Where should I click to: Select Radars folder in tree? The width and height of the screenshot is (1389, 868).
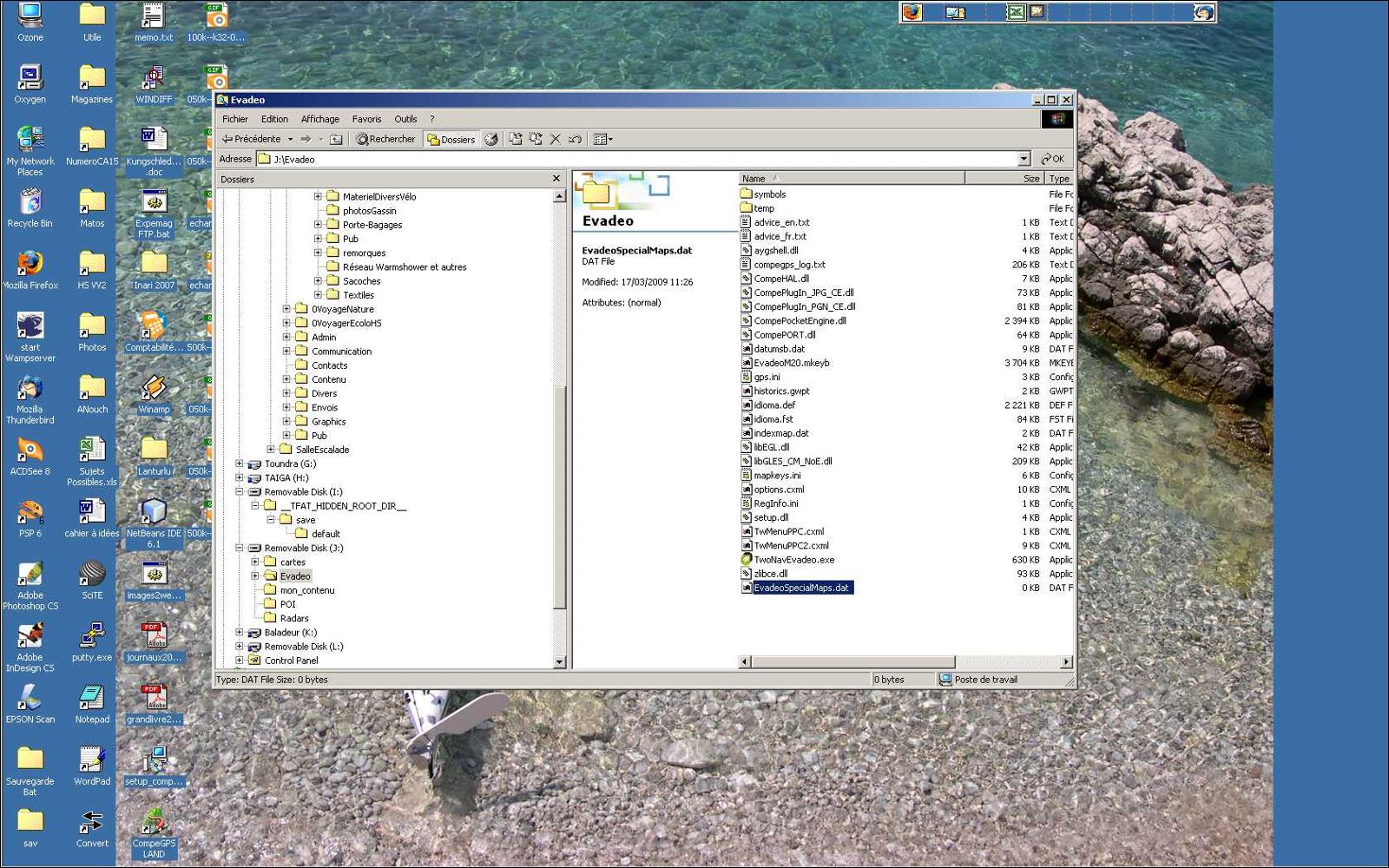click(294, 618)
